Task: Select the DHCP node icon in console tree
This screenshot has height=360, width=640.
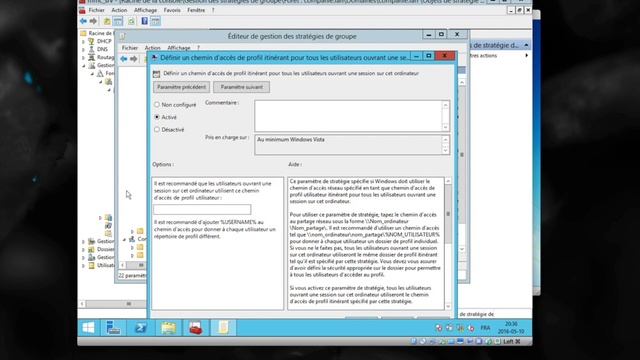Action: 92,41
